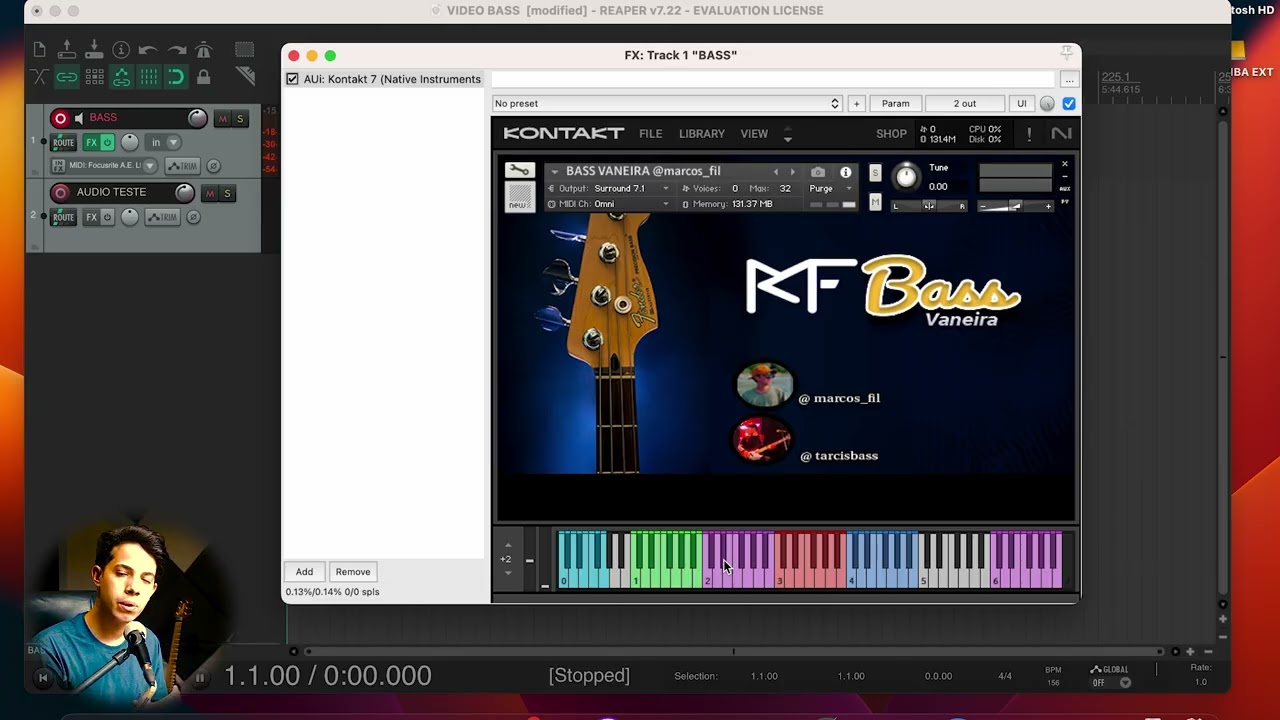
Task: Toggle item grouping chain-link icon
Action: [x=67, y=77]
